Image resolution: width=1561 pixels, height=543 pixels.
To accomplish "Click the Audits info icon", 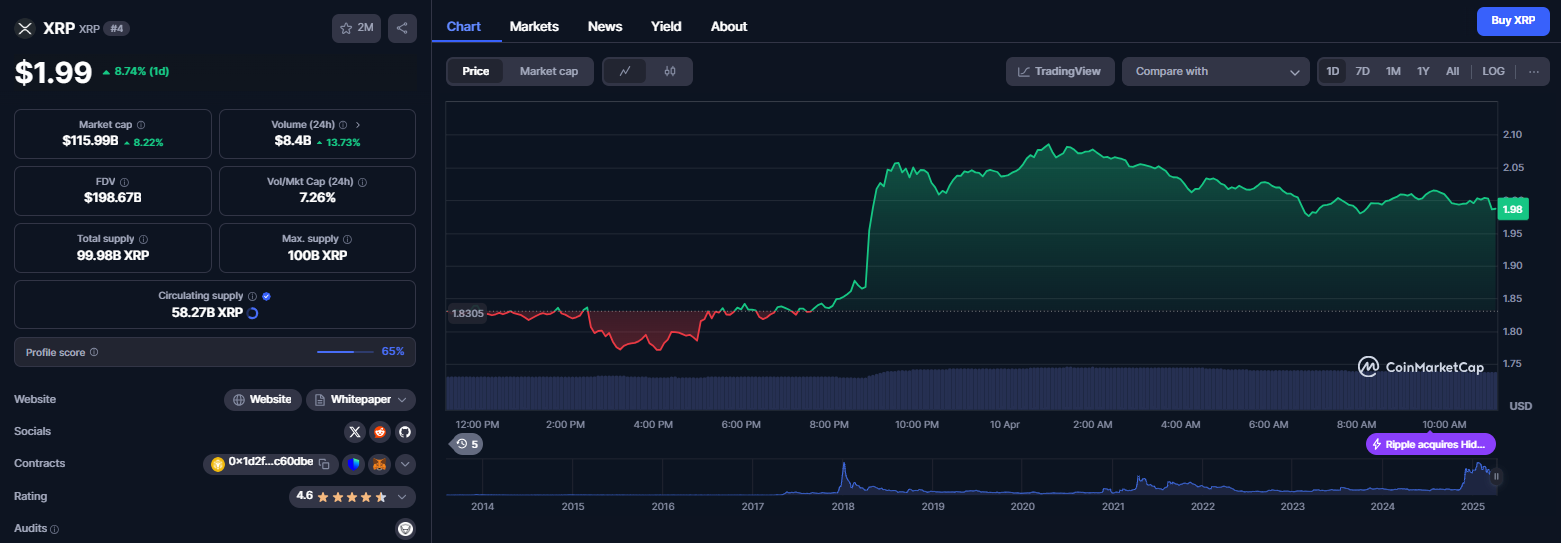I will point(54,529).
